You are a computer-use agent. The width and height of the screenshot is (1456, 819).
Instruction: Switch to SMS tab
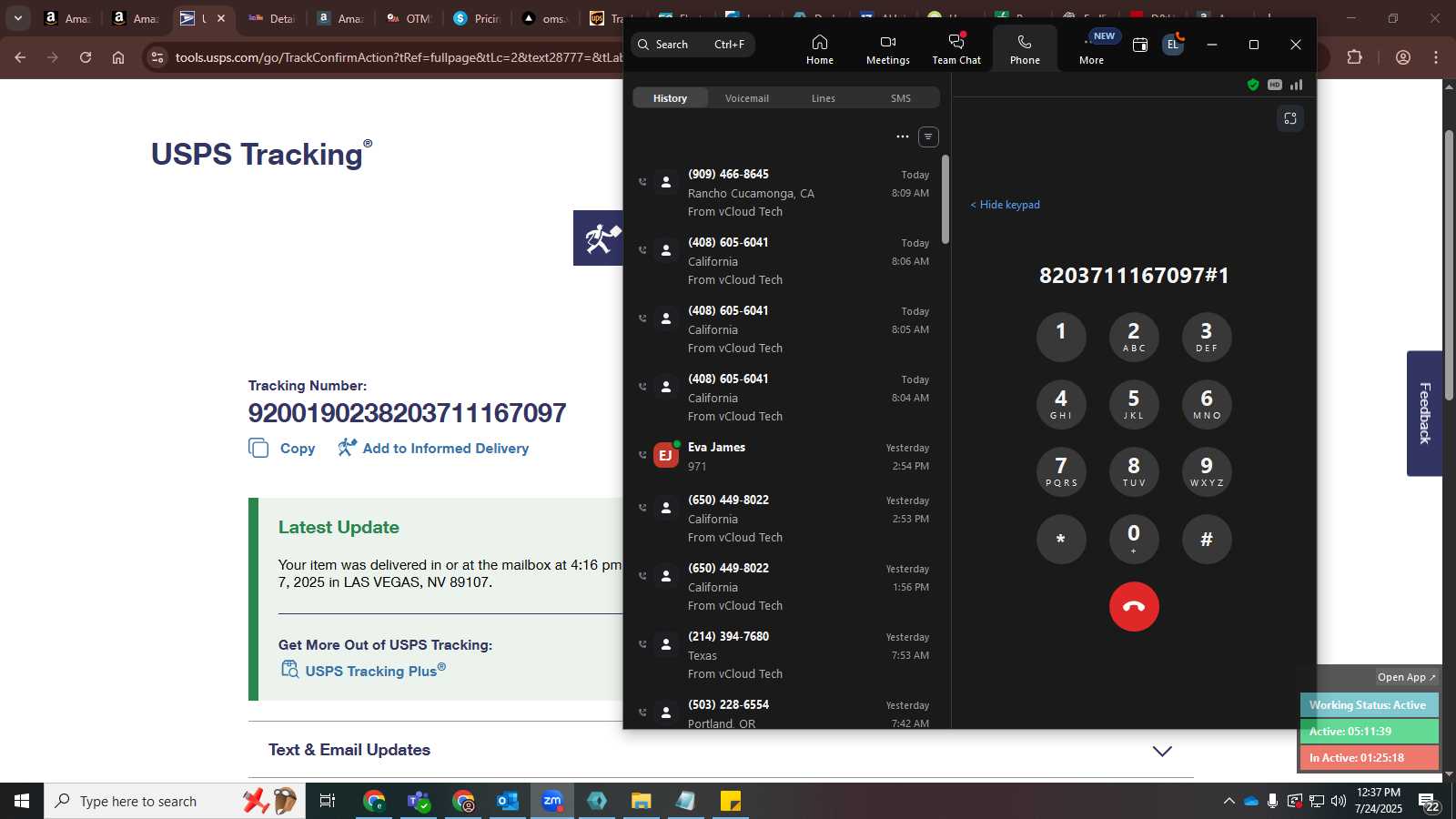coord(900,98)
